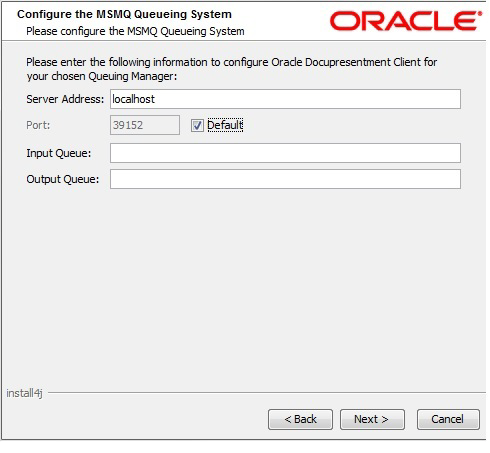Cancel the installer setup

pos(448,419)
